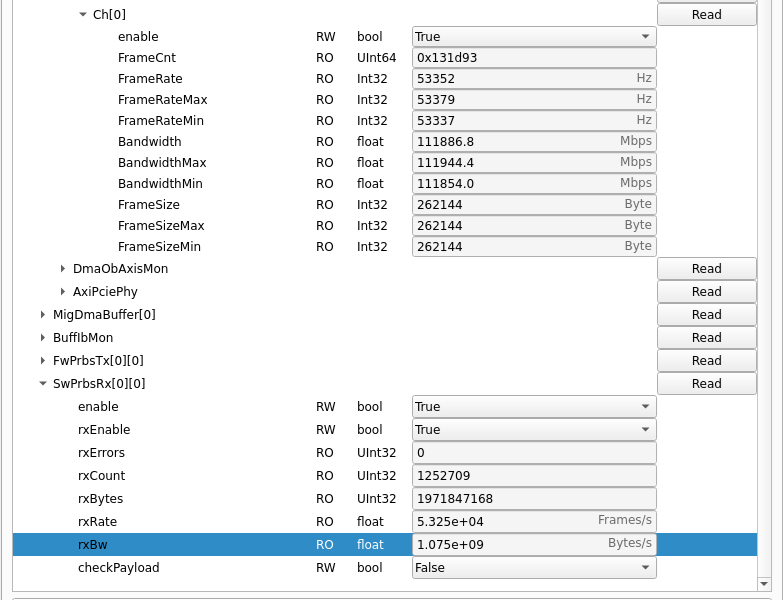Open the SwPrbsRx enable dropdown
783x600 pixels.
(x=533, y=407)
